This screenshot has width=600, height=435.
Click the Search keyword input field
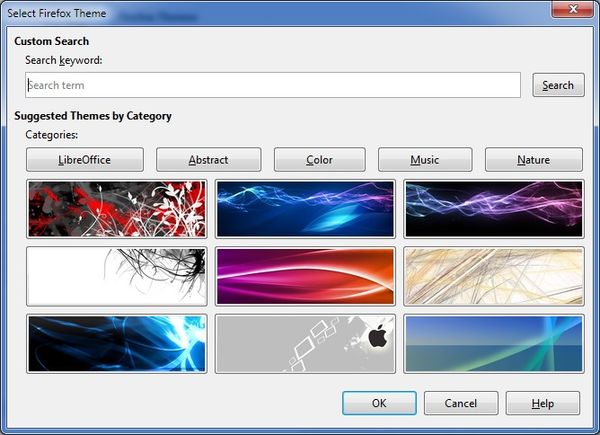(x=273, y=85)
